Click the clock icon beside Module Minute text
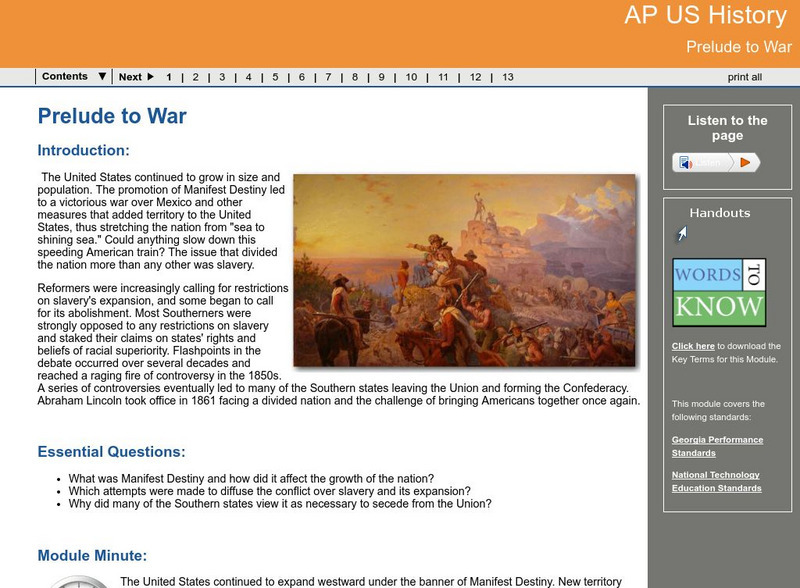 point(79,582)
